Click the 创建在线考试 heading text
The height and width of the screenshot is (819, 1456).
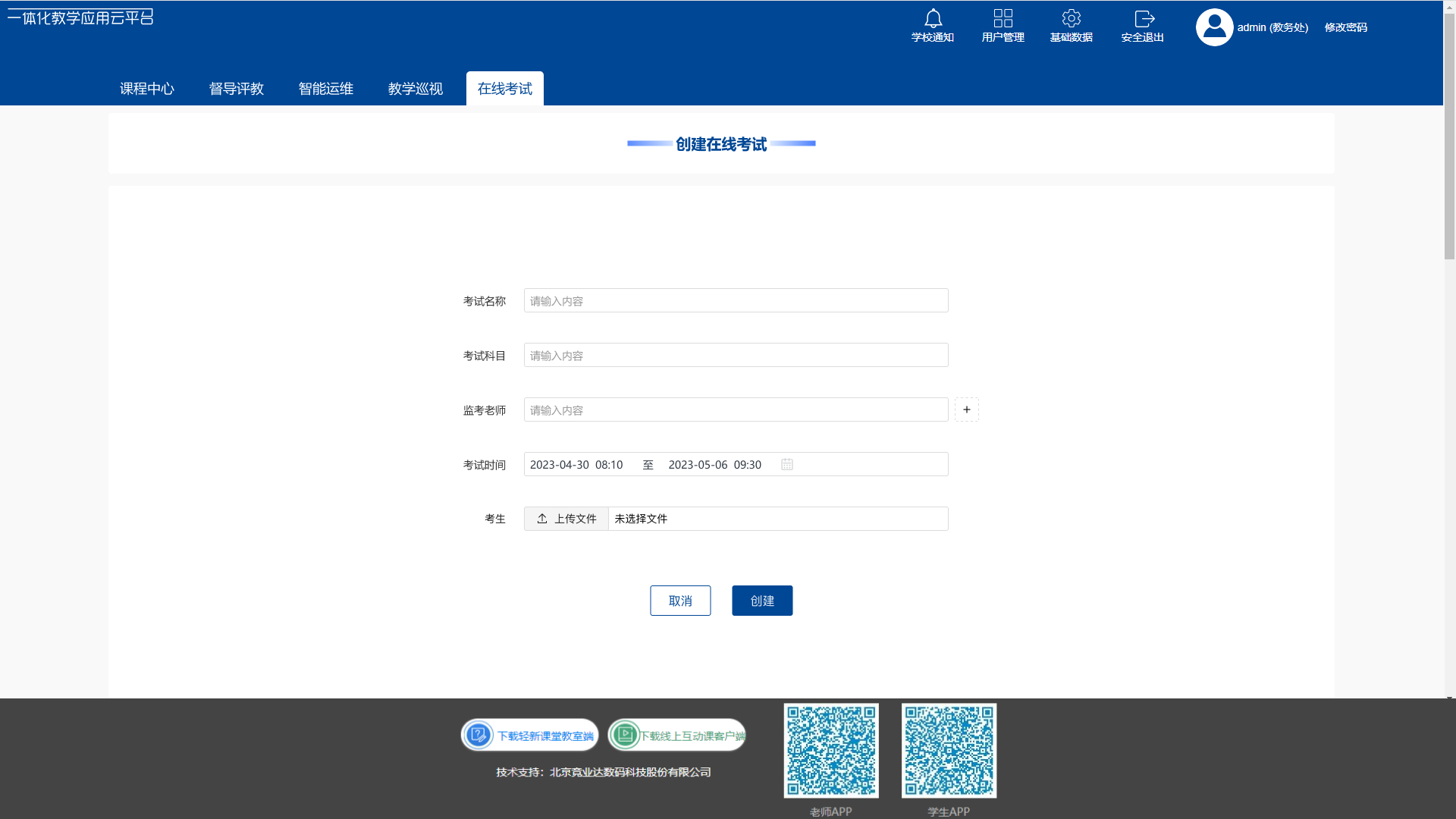(x=721, y=144)
